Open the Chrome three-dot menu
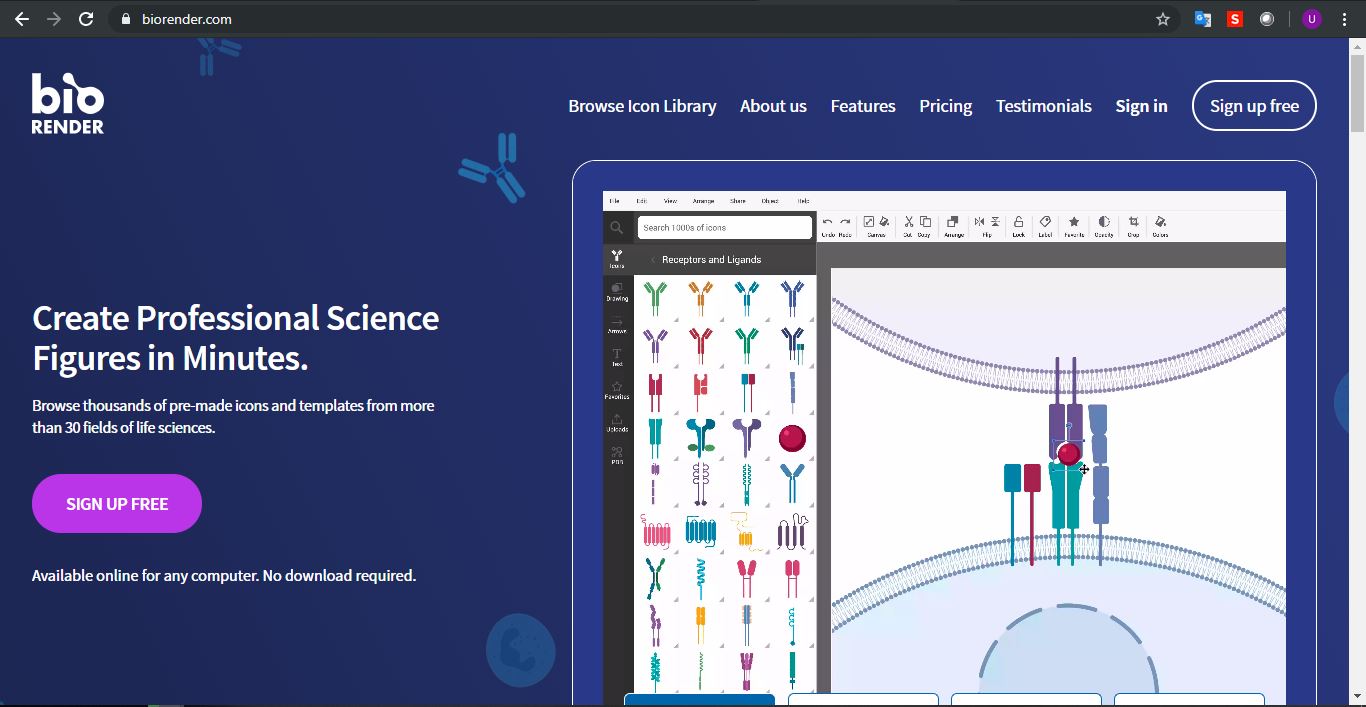 coord(1344,19)
